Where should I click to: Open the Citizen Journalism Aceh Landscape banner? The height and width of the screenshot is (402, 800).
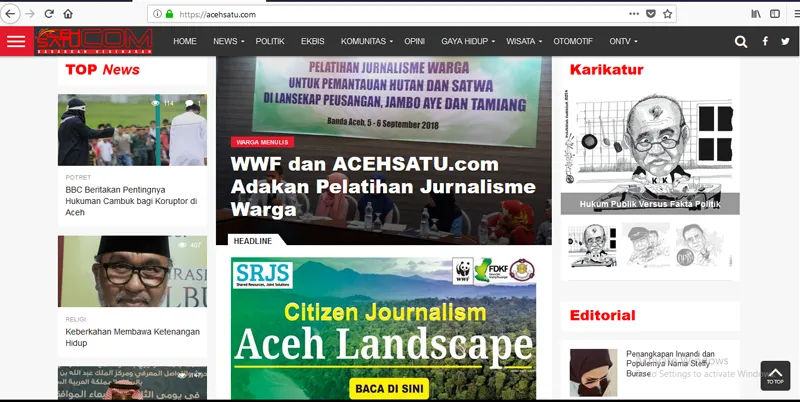pyautogui.click(x=383, y=328)
